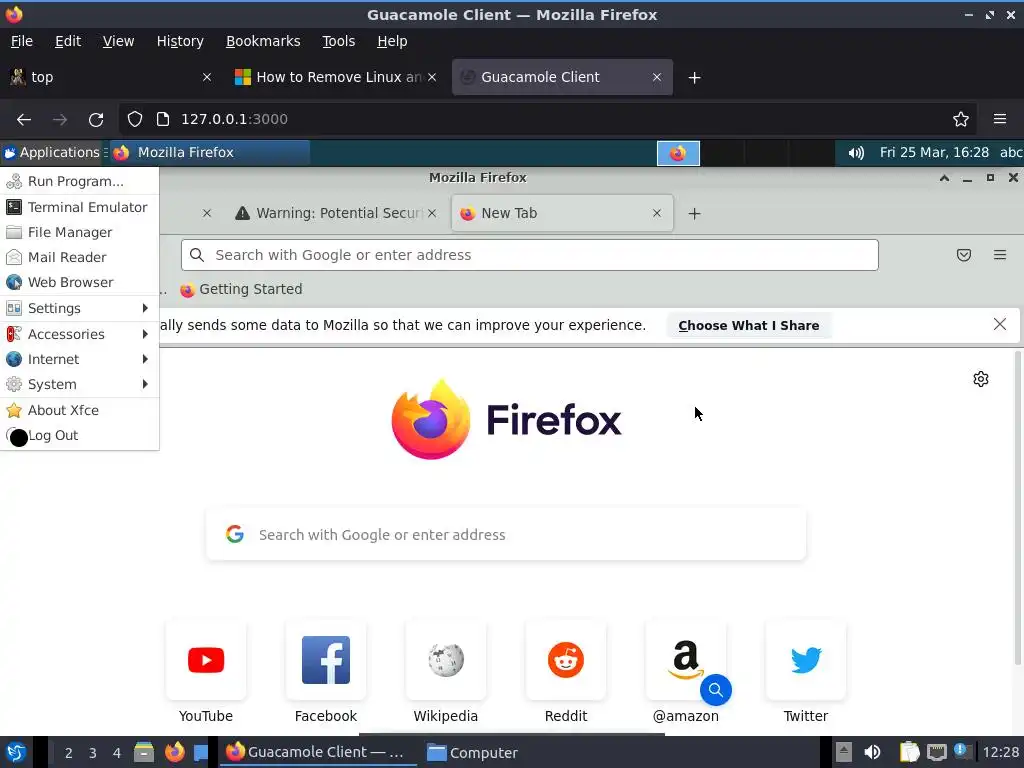1024x768 pixels.
Task: Open new tab personalize gear icon
Action: click(980, 379)
